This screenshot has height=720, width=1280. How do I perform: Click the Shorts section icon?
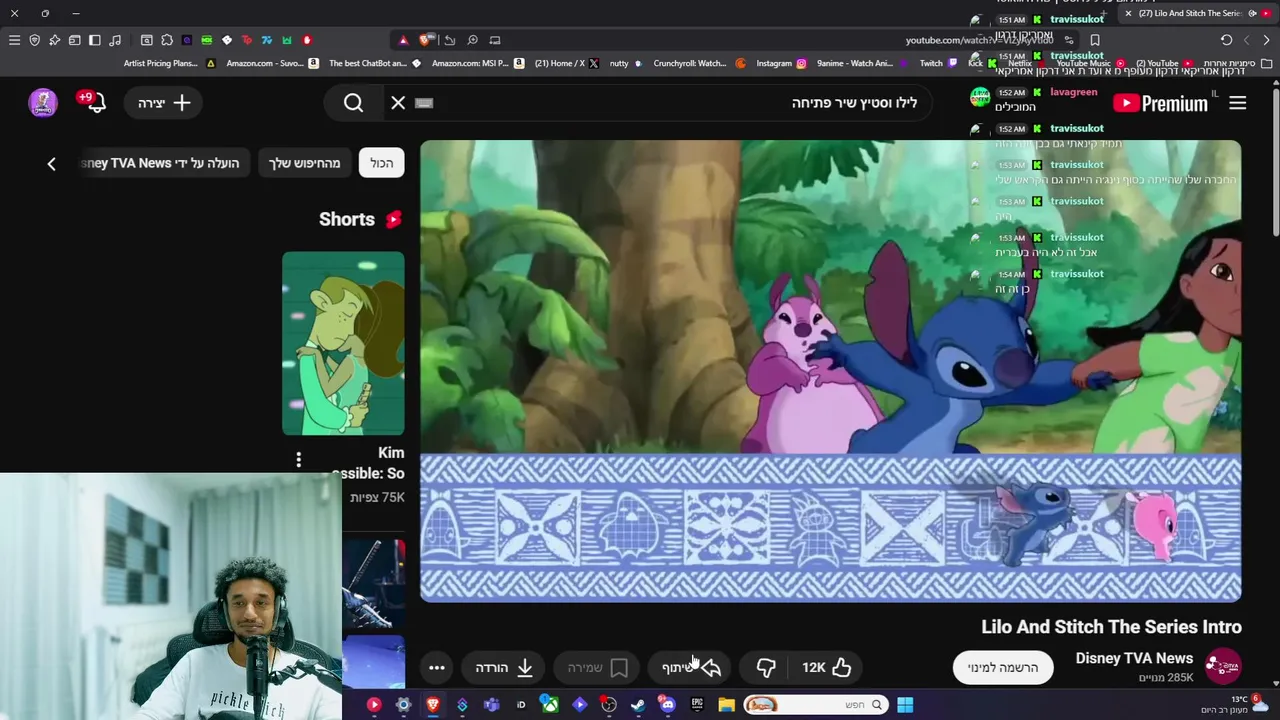point(394,219)
